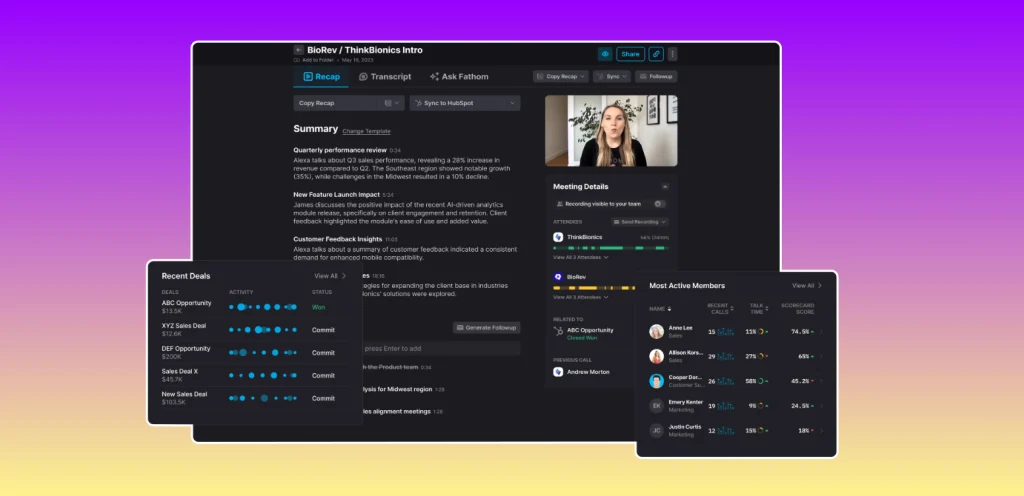Click Allison Kors' avatar
The width and height of the screenshot is (1024, 496).
(x=656, y=356)
